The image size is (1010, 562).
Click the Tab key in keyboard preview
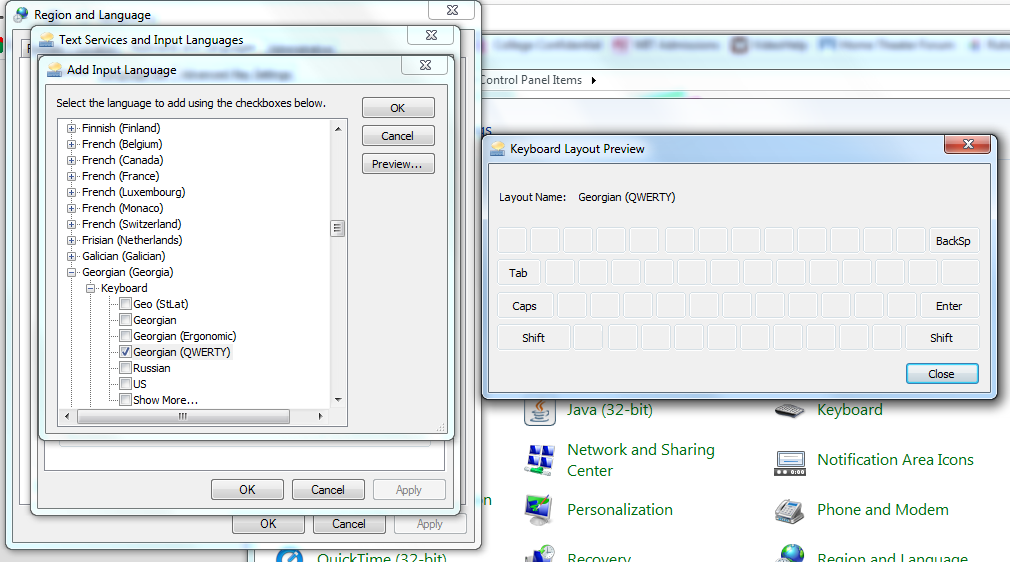[519, 273]
